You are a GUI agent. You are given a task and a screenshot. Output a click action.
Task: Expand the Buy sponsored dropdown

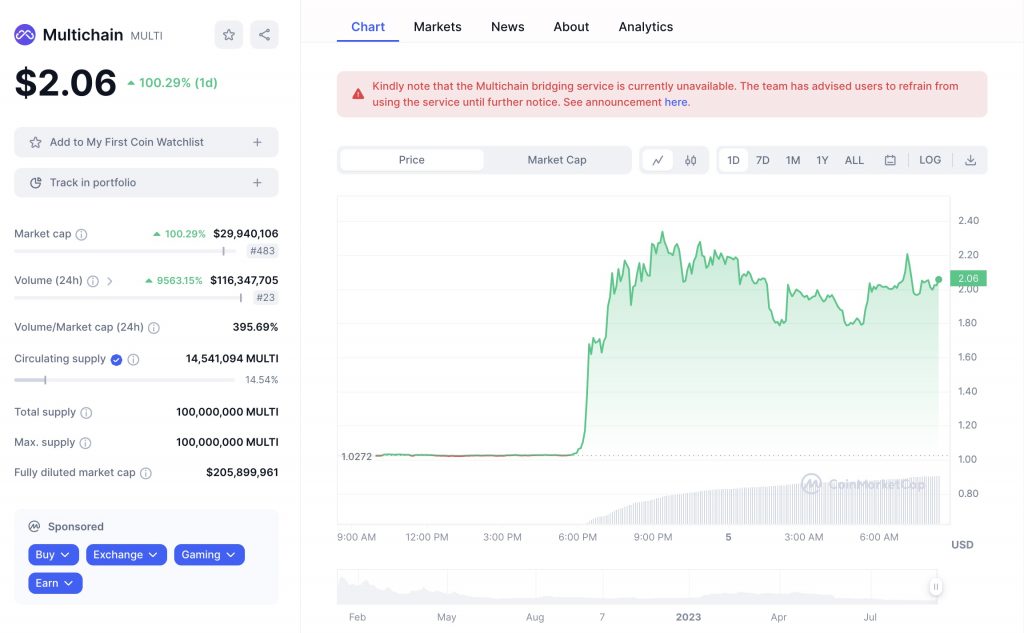click(54, 555)
